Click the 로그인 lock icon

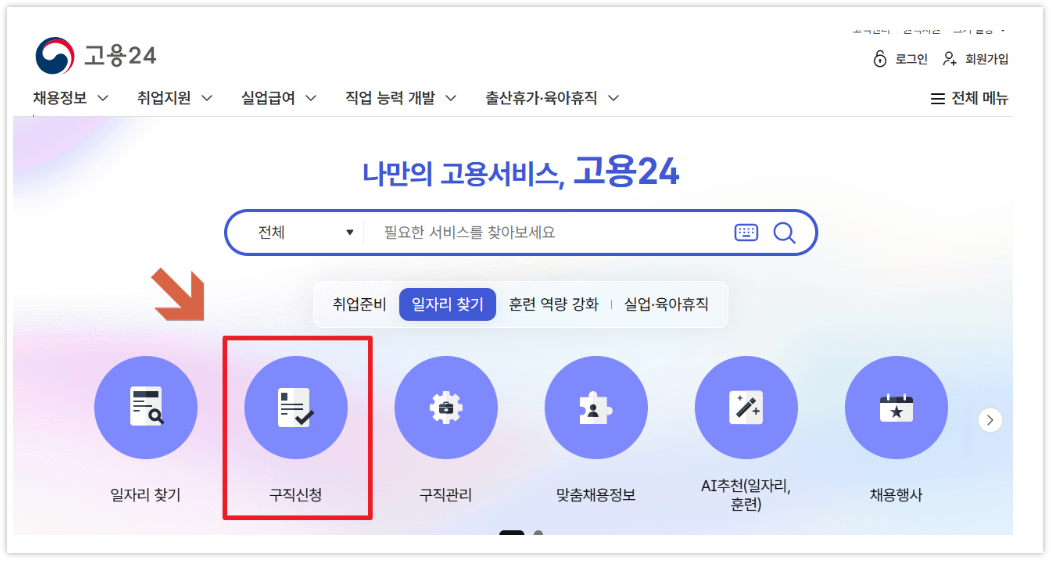(879, 59)
